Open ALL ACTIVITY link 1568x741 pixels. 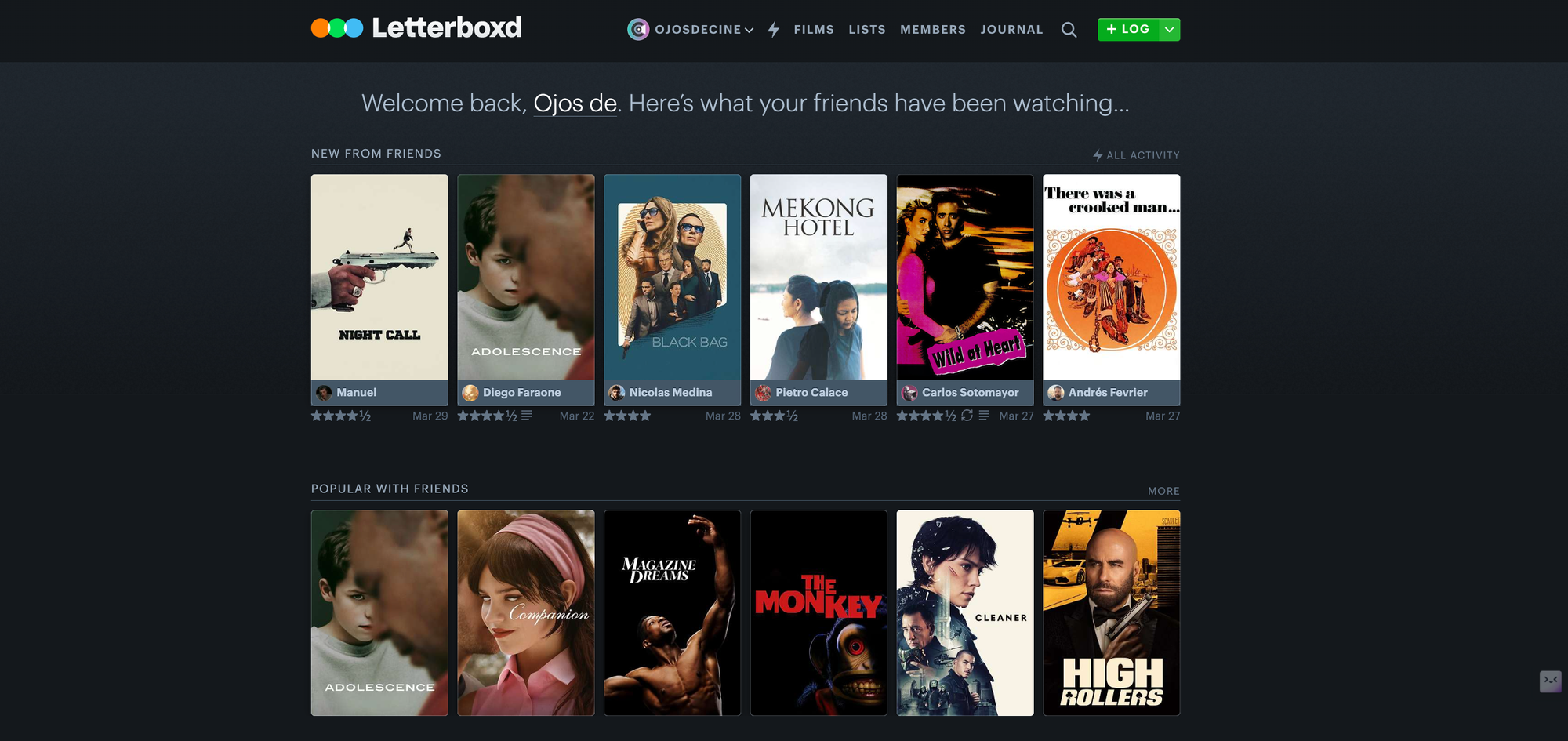(1136, 155)
